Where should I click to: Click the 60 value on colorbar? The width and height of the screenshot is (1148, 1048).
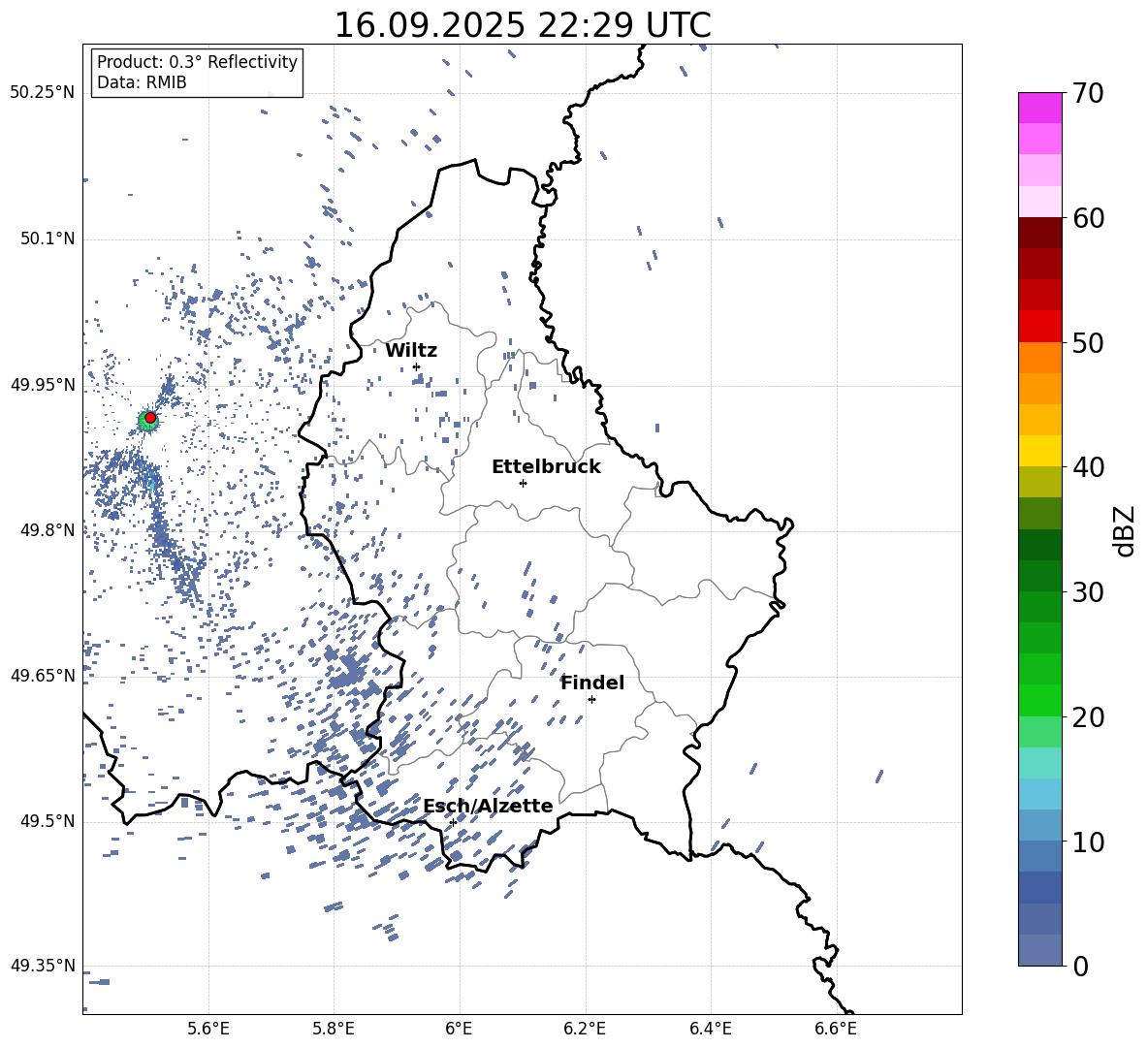[x=1089, y=218]
